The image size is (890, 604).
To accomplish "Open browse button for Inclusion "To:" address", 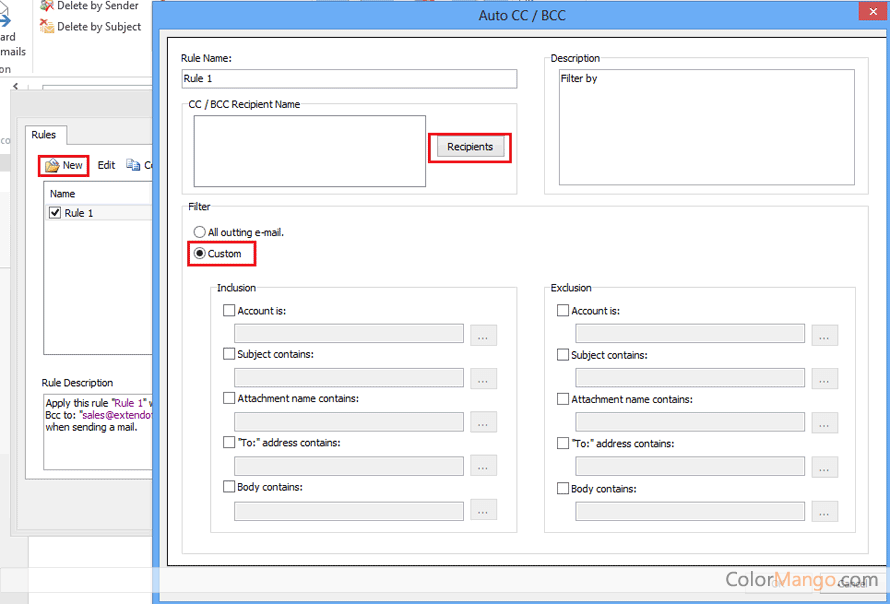I will click(483, 467).
